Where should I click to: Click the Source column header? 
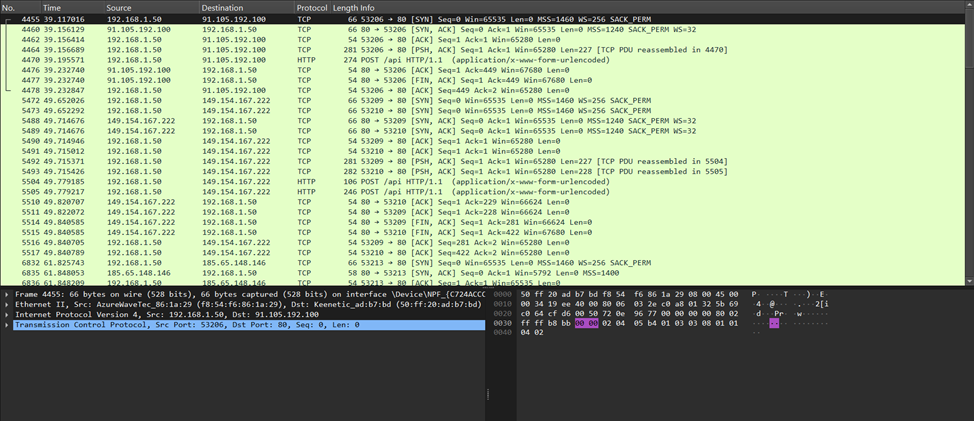(120, 7)
